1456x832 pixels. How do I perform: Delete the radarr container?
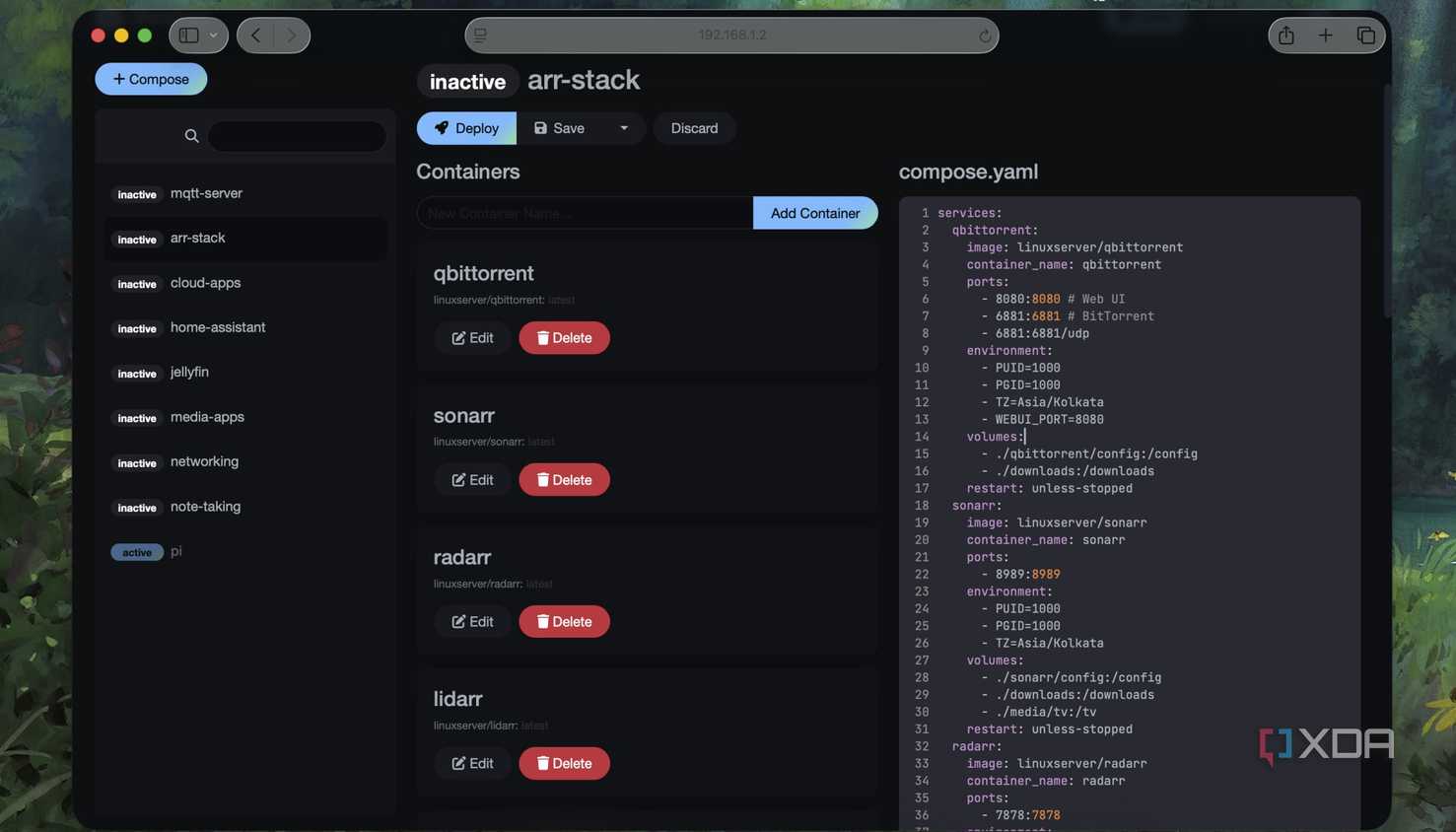564,622
